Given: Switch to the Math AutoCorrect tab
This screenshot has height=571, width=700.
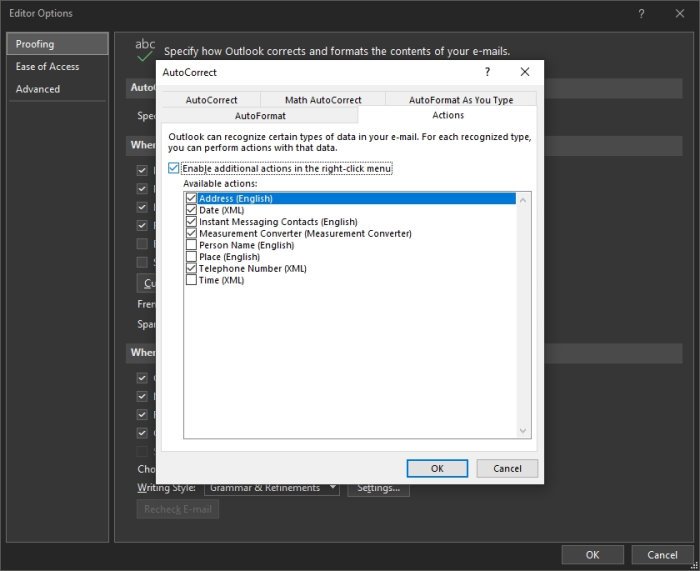Looking at the screenshot, I should tap(323, 100).
